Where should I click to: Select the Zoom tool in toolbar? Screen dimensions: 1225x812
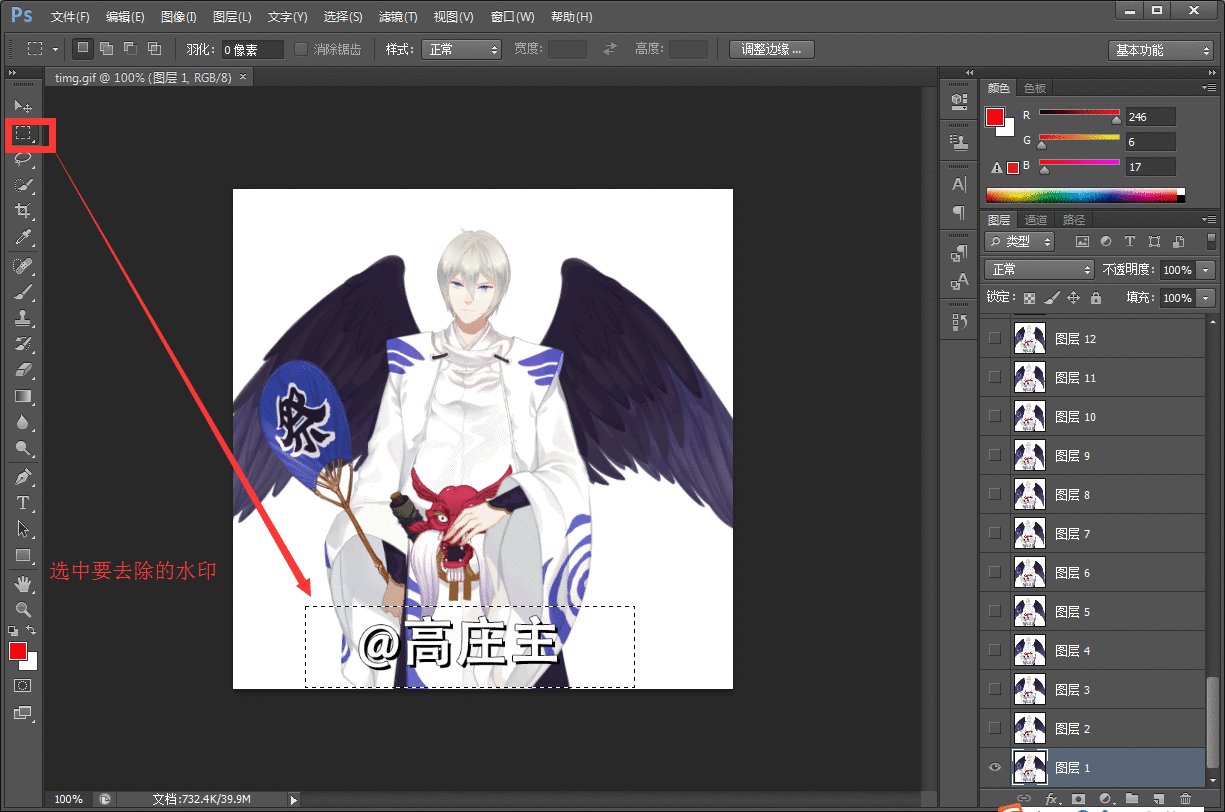23,609
